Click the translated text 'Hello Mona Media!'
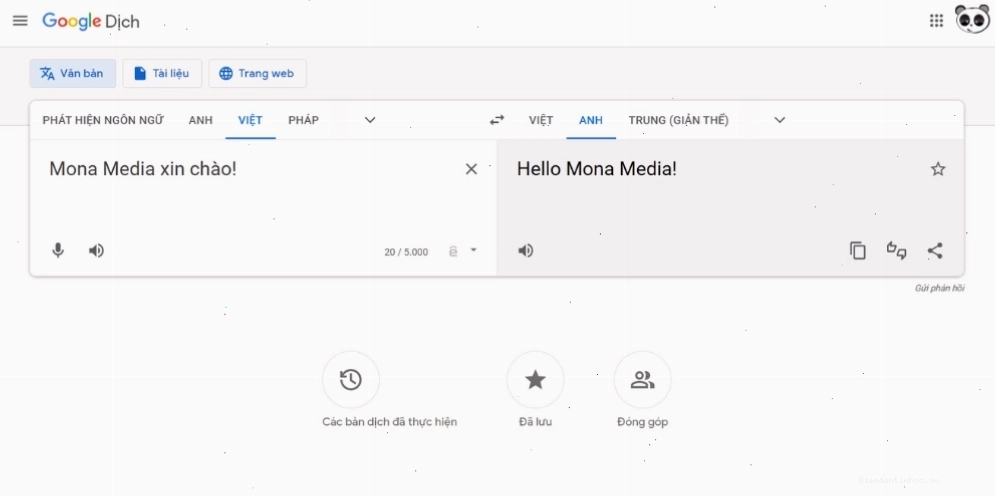The height and width of the screenshot is (497, 995). [x=596, y=169]
